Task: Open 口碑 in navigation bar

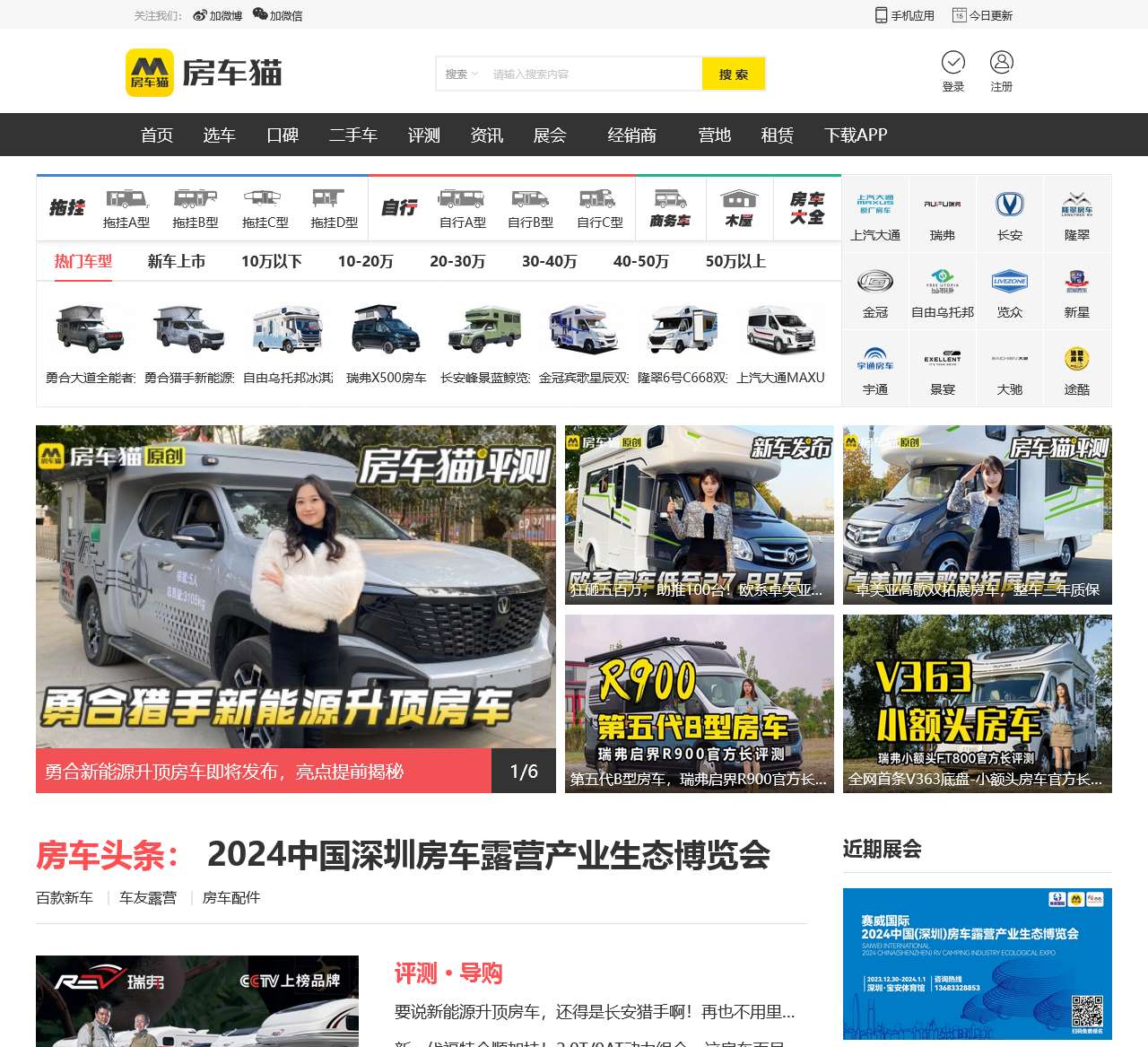Action: (283, 135)
